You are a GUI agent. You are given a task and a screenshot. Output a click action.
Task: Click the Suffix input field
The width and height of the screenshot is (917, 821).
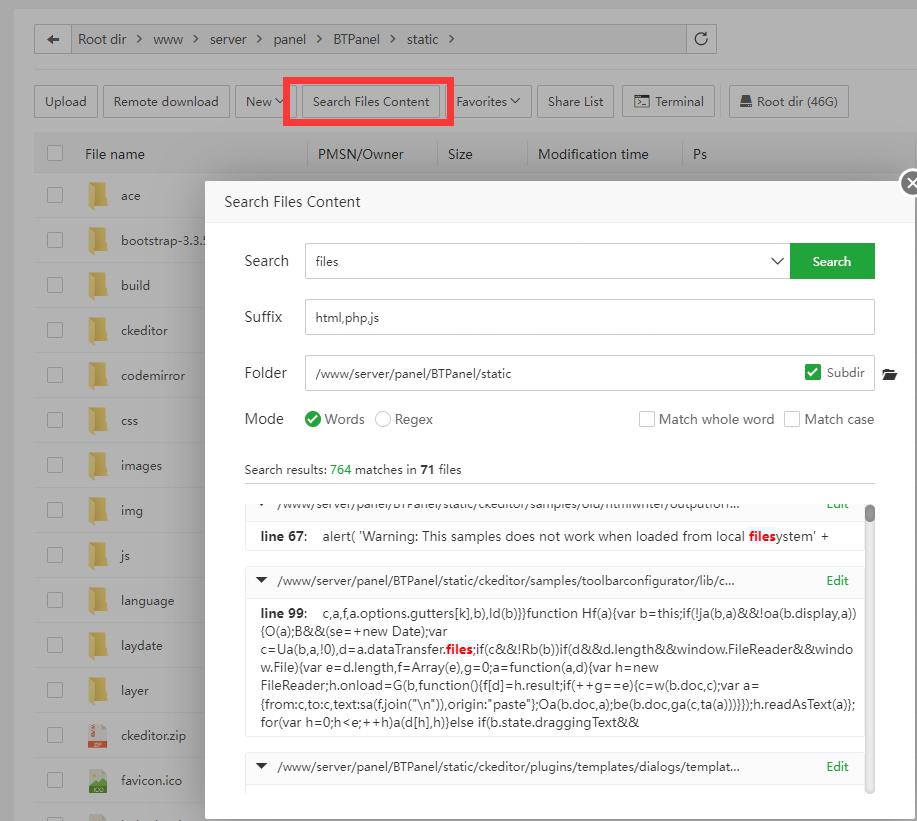pyautogui.click(x=589, y=317)
